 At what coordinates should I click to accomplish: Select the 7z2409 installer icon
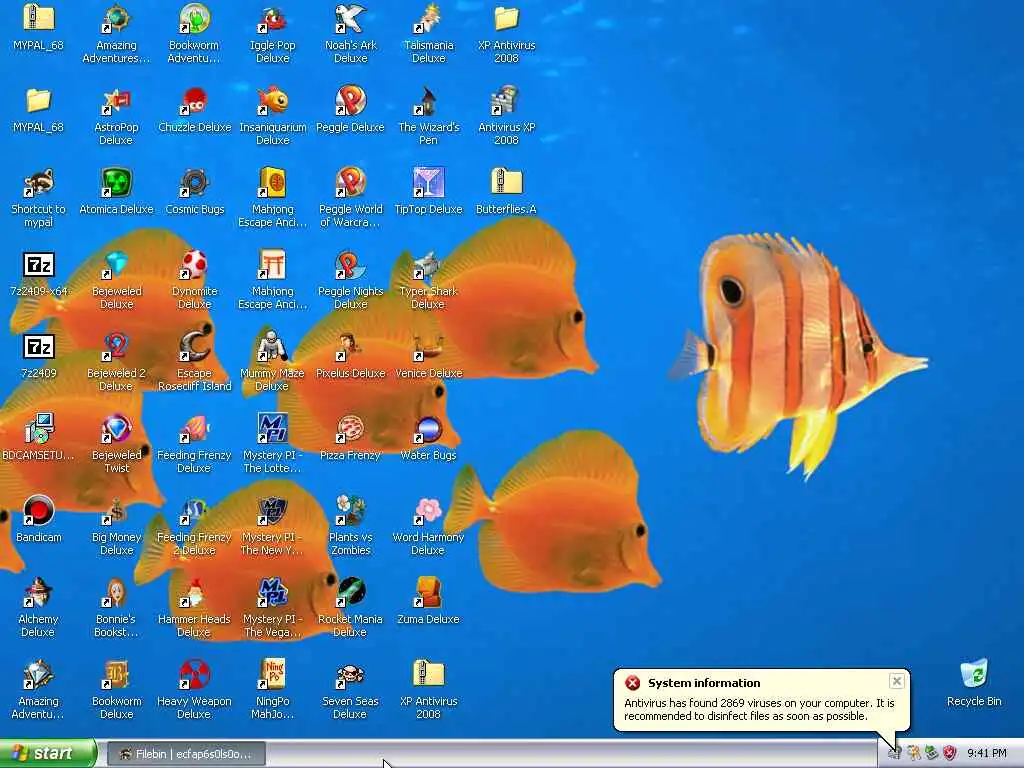point(39,347)
